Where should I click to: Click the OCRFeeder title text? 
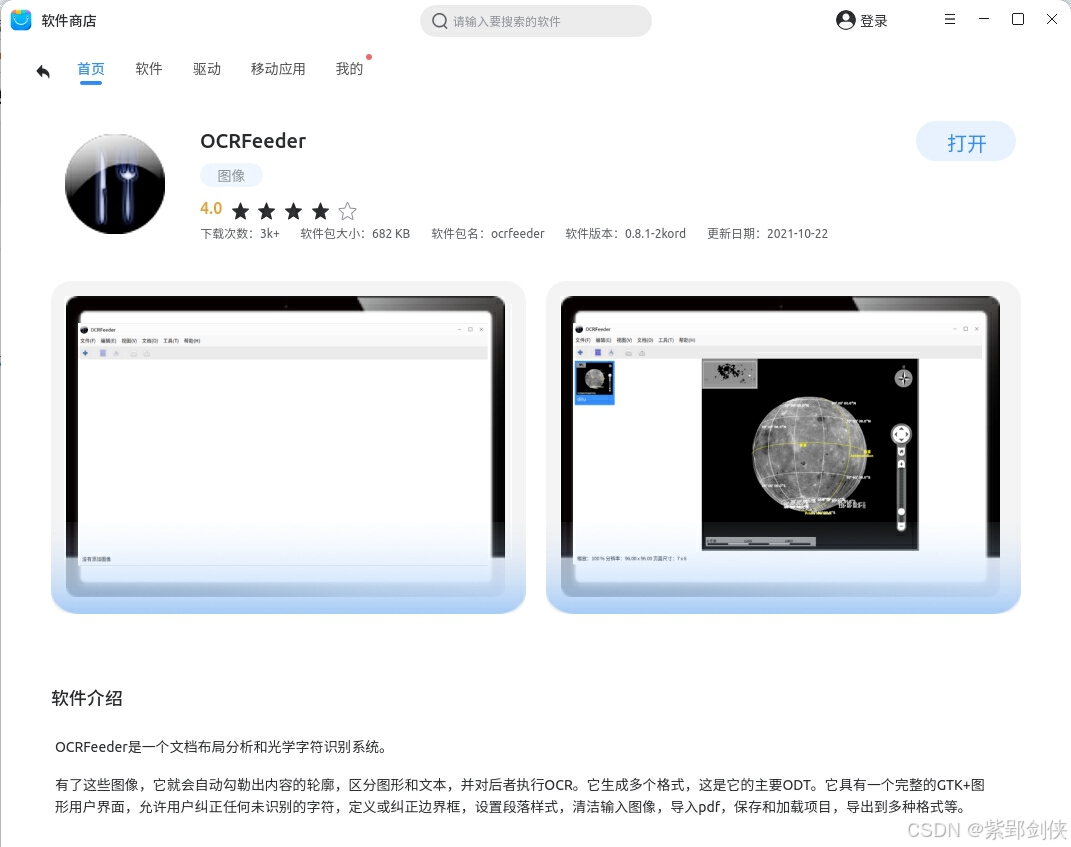253,141
